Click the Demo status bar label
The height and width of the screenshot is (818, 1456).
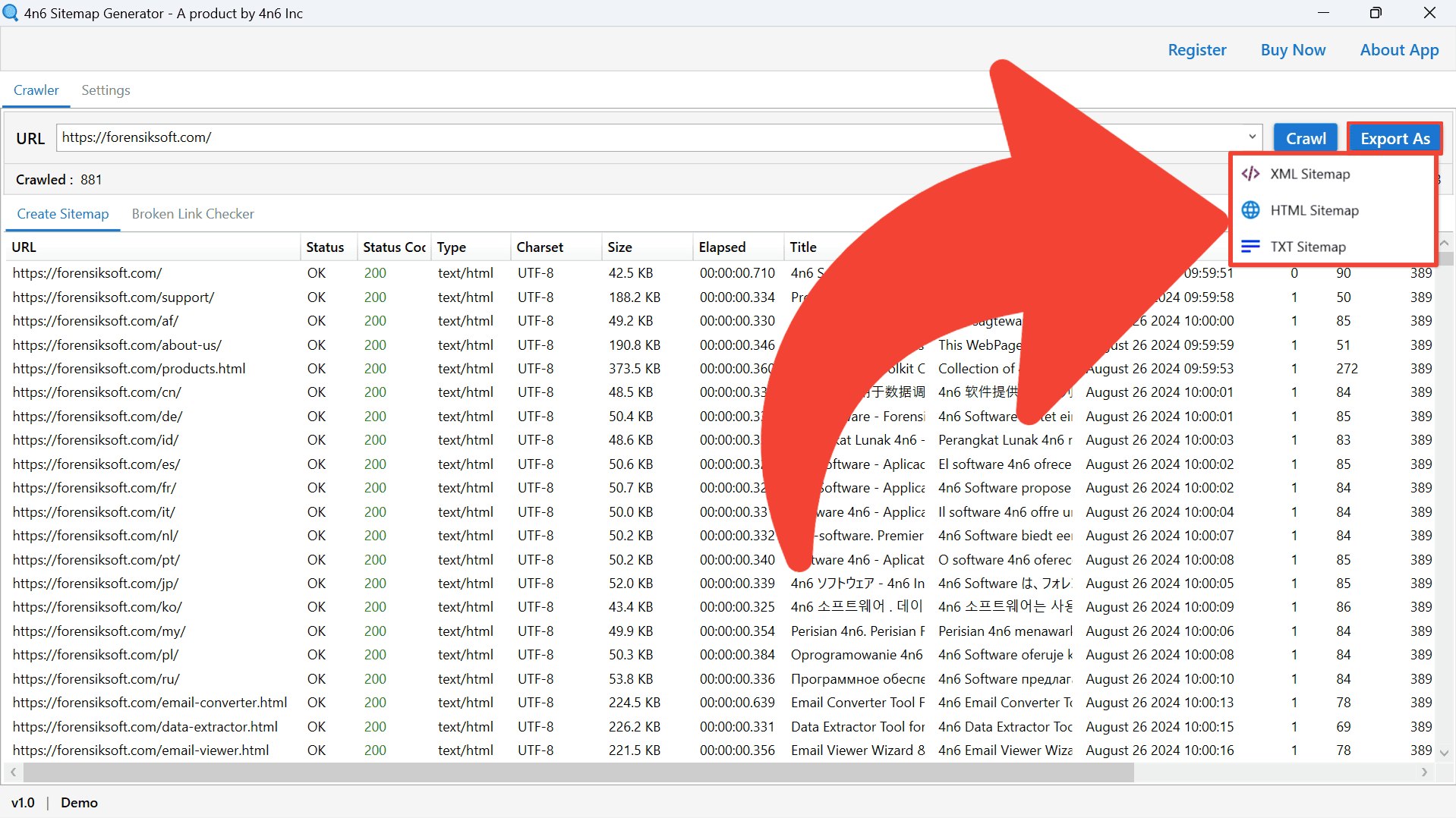[x=79, y=803]
